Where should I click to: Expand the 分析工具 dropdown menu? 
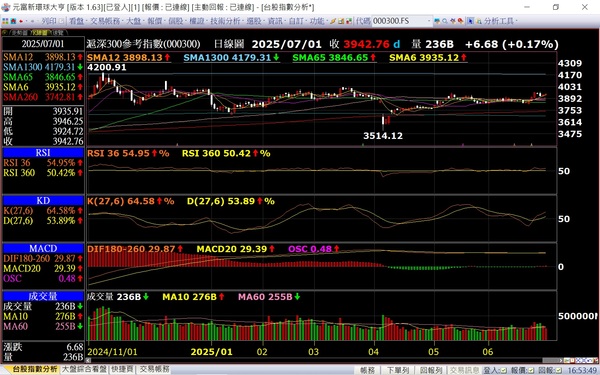[x=500, y=21]
